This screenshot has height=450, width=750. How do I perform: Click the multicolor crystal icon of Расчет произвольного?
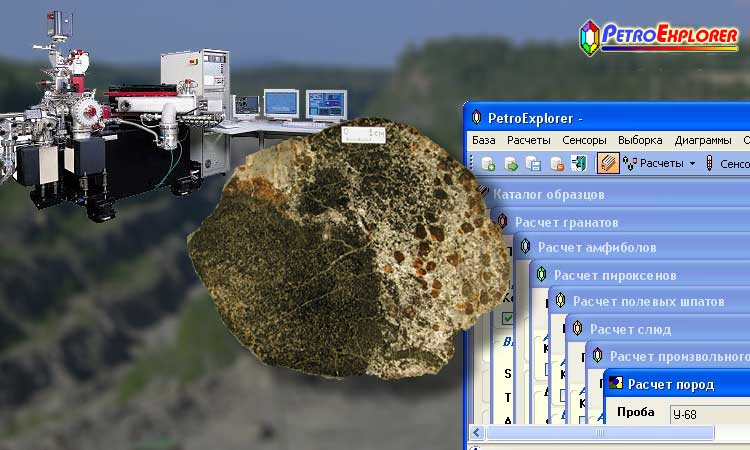click(x=597, y=356)
